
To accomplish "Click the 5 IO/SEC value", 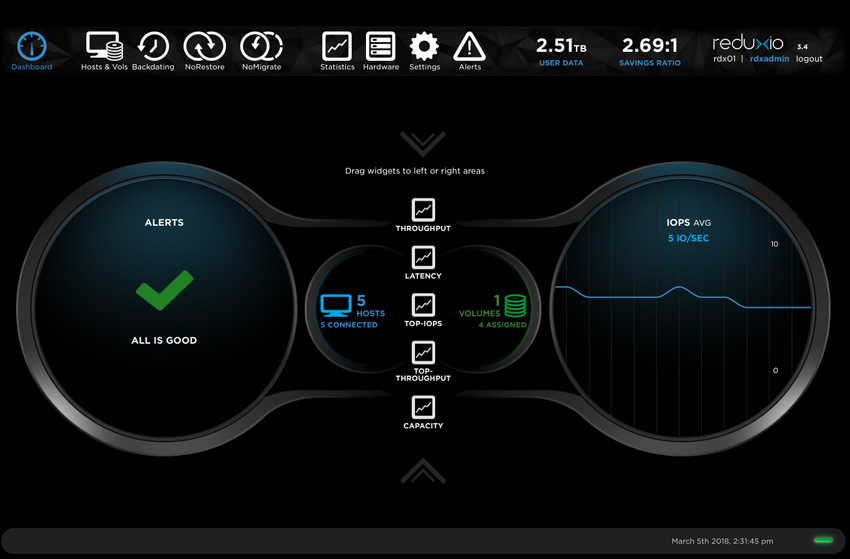I will pos(688,238).
